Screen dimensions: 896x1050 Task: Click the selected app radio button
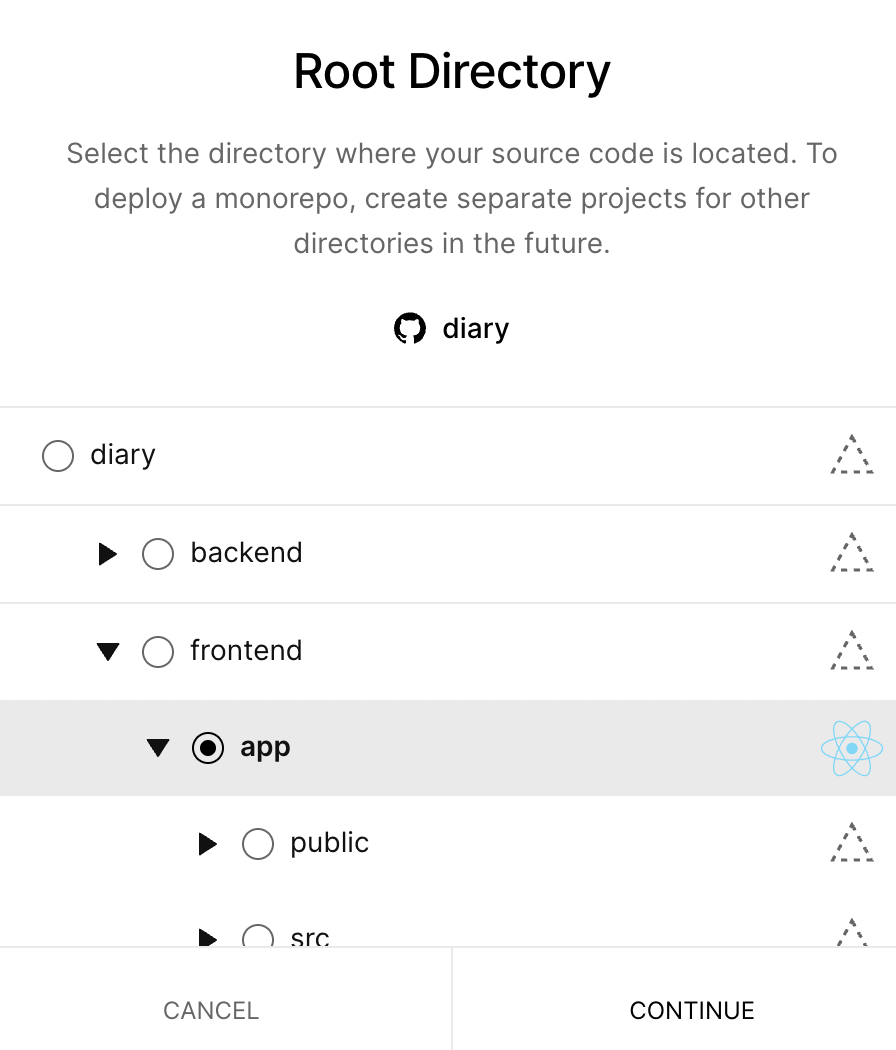pyautogui.click(x=208, y=748)
